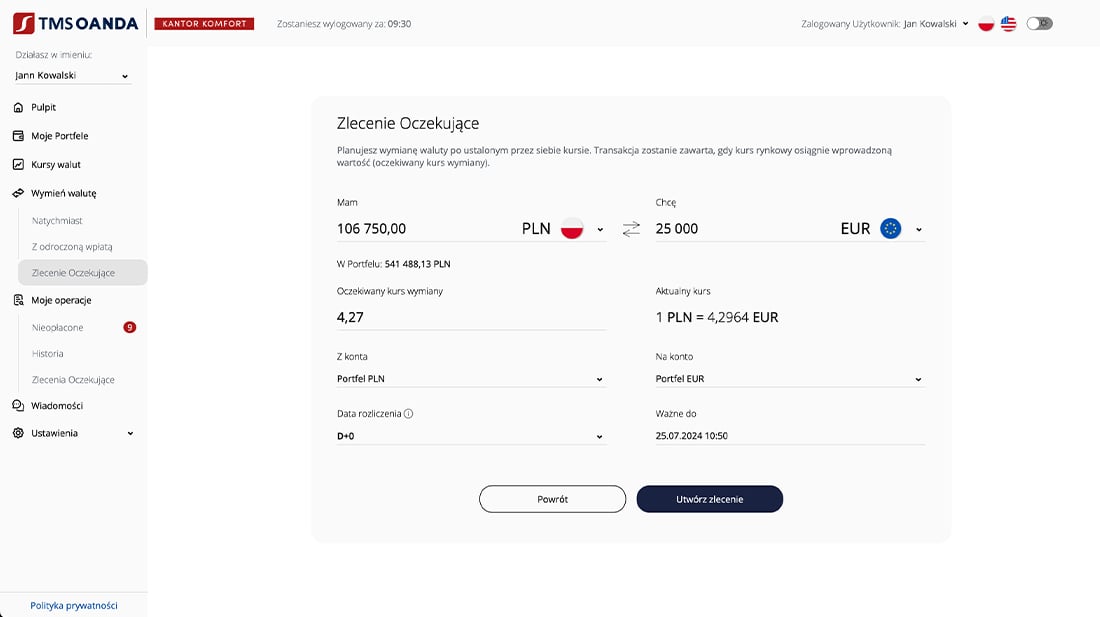Click the Oczekiwany kurs wymiany input field
Screen dimensions: 1100x617
[470, 317]
